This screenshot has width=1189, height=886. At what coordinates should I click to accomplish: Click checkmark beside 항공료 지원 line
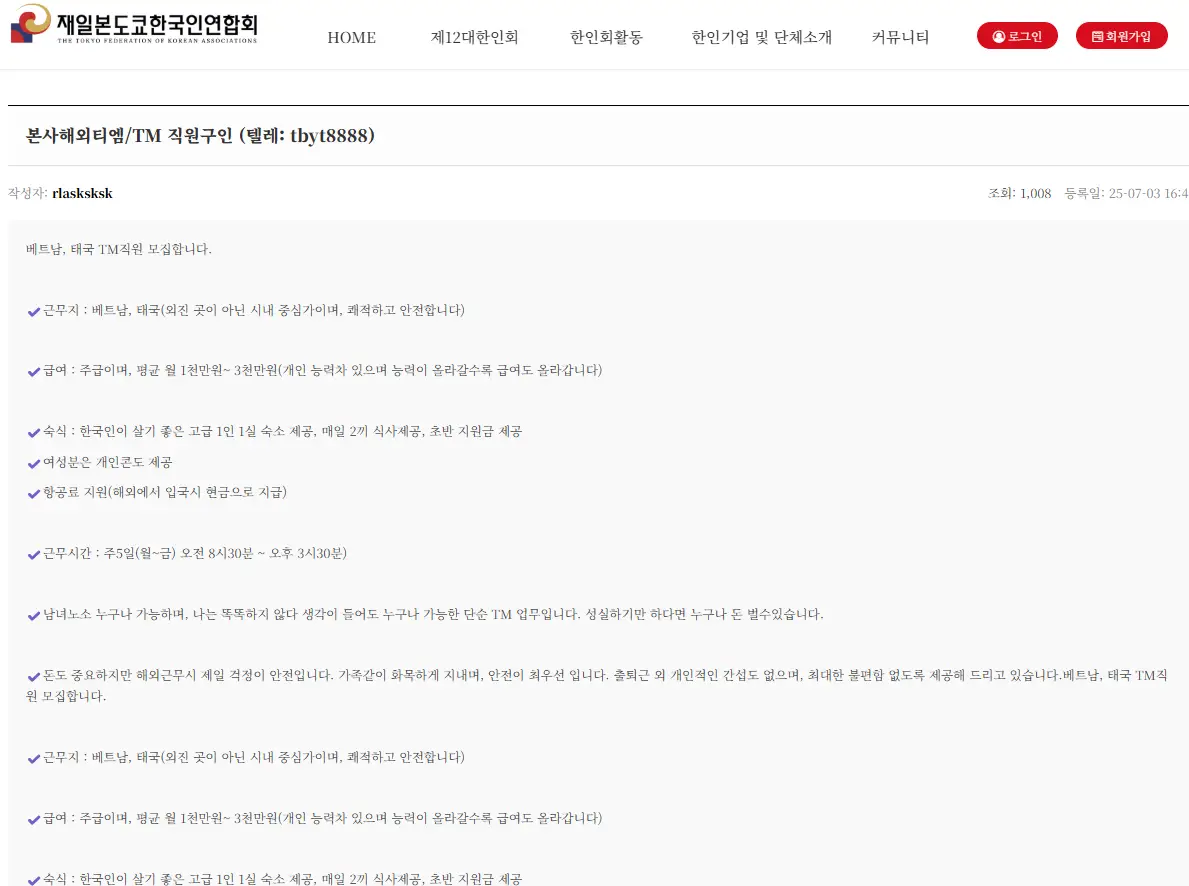33,493
